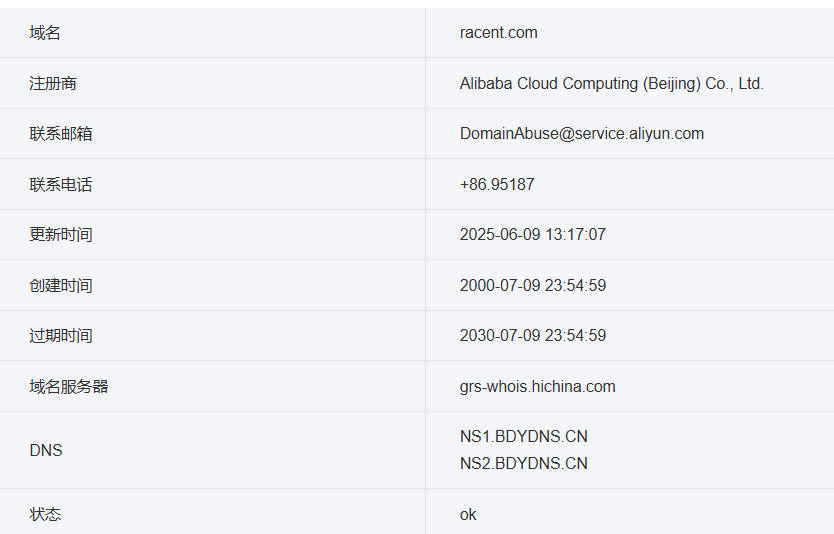Click the 2025-06-09 13:17:07 update time value
Viewport: 834px width, 534px height.
(x=532, y=235)
